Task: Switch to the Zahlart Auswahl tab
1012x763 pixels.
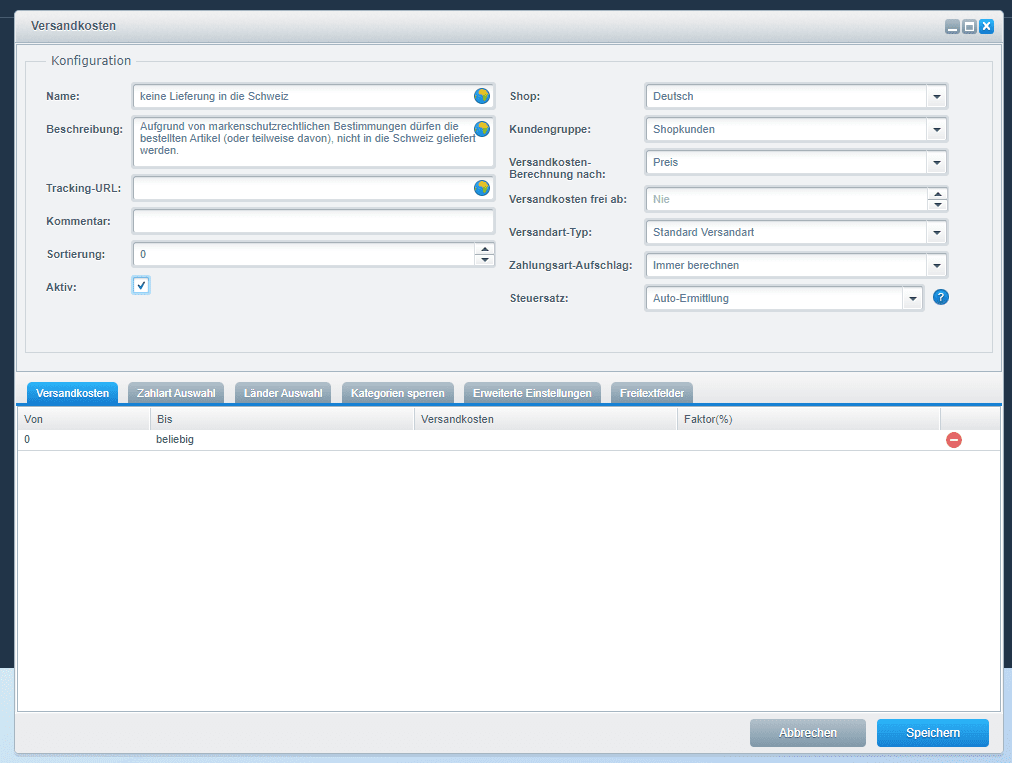Action: coord(176,393)
